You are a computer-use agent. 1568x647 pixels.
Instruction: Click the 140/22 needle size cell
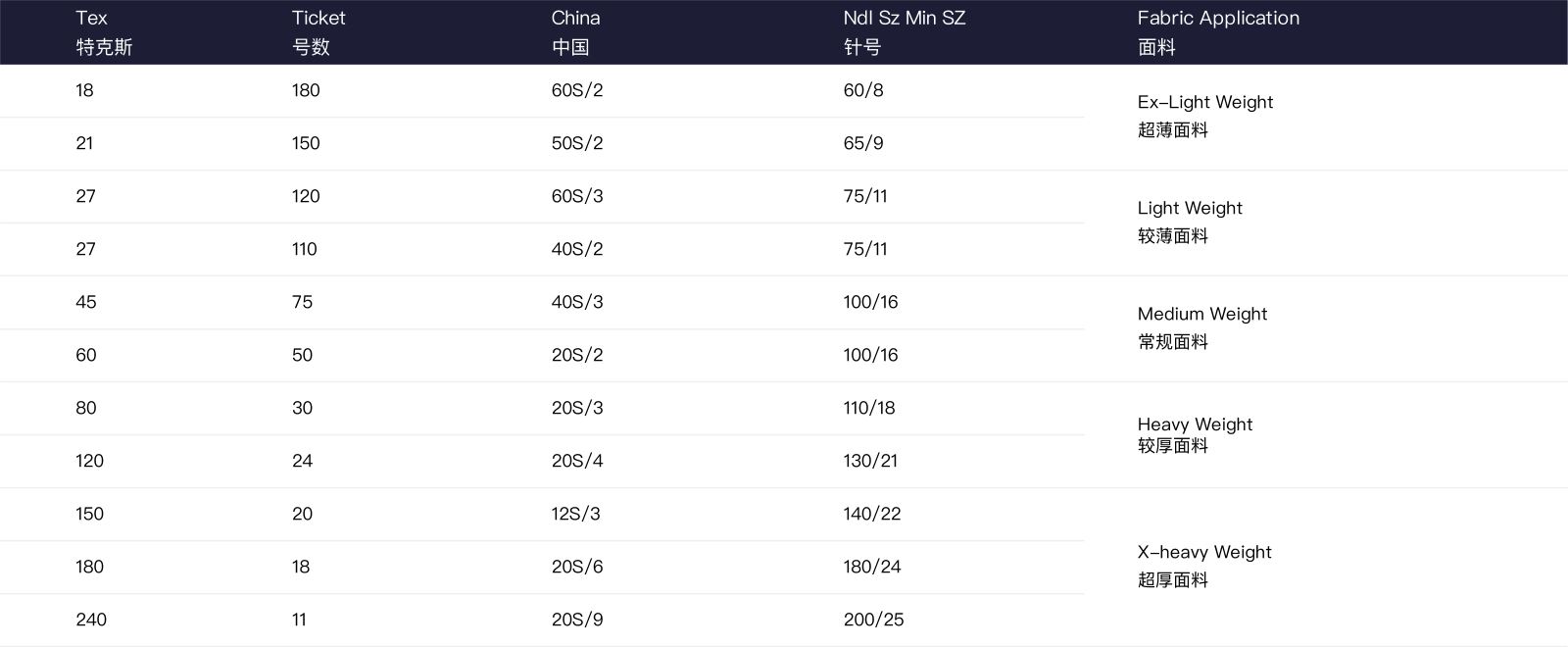coord(871,514)
